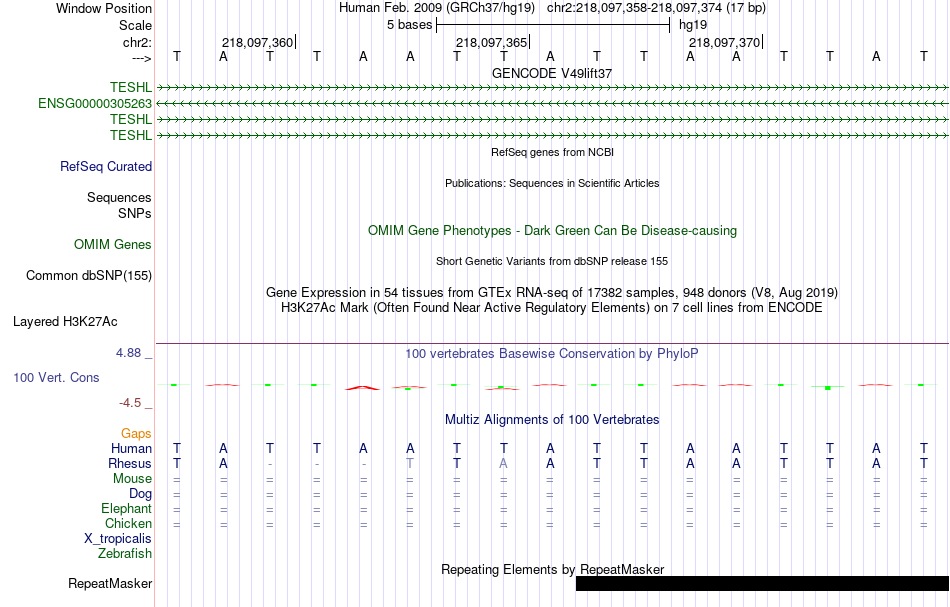The width and height of the screenshot is (950, 607).
Task: Click the 4.88 PhyloP upper limit value
Action: point(128,353)
